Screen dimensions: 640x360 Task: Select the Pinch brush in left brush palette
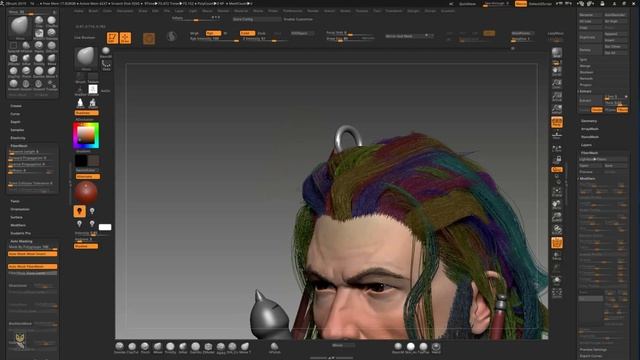click(26, 71)
